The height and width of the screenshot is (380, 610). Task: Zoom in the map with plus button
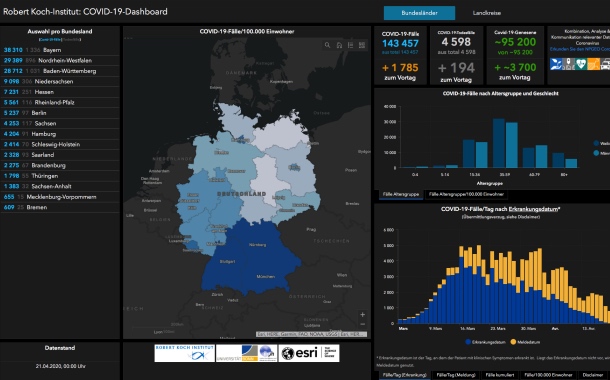(x=363, y=314)
